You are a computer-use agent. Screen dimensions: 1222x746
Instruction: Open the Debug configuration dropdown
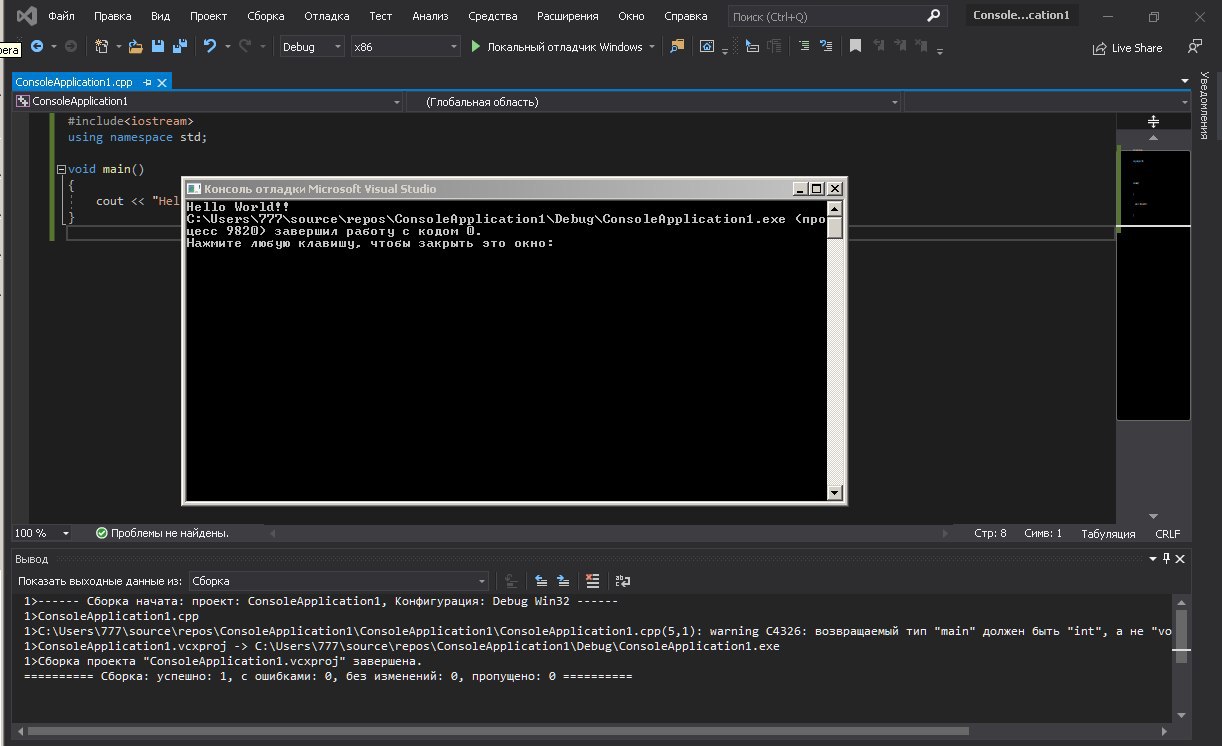pyautogui.click(x=311, y=47)
